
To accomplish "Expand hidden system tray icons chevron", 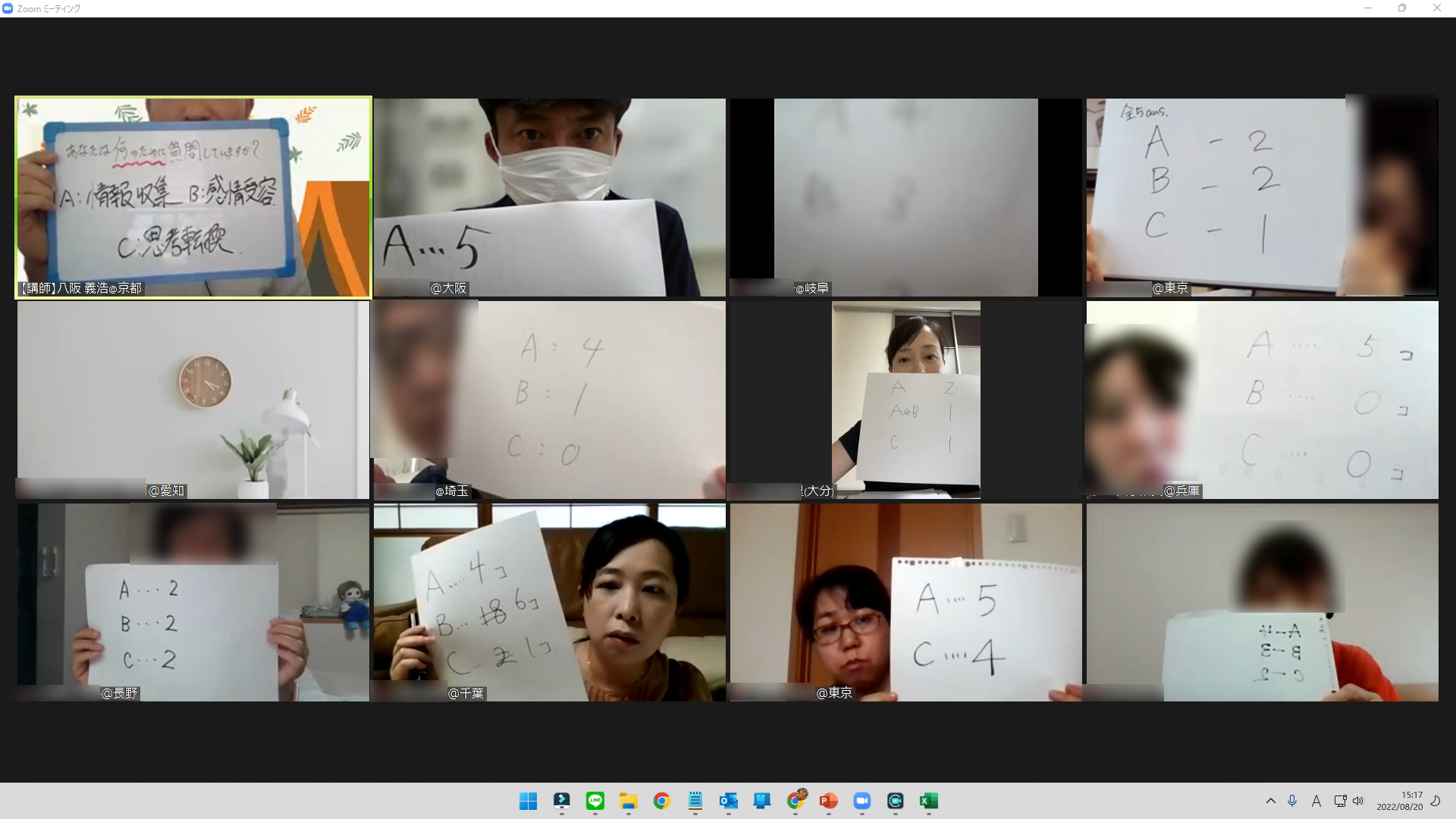I will point(1271,801).
